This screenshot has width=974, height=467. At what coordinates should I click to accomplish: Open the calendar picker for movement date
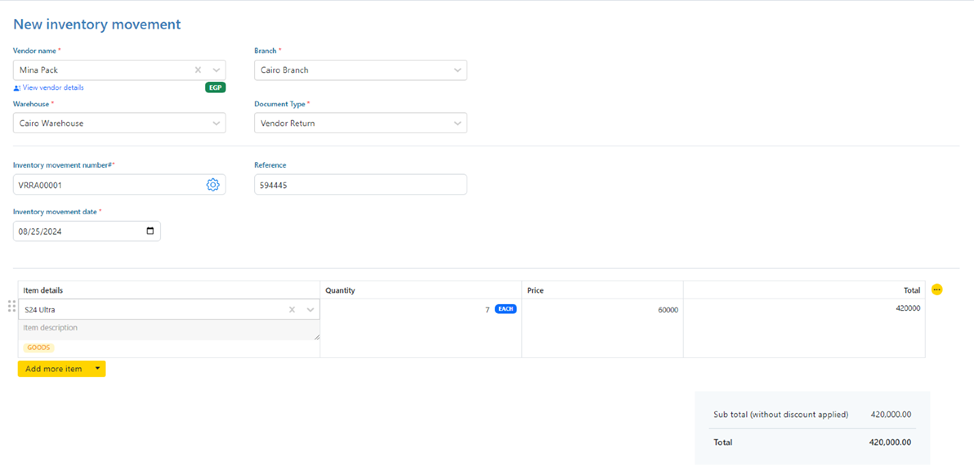tap(150, 231)
